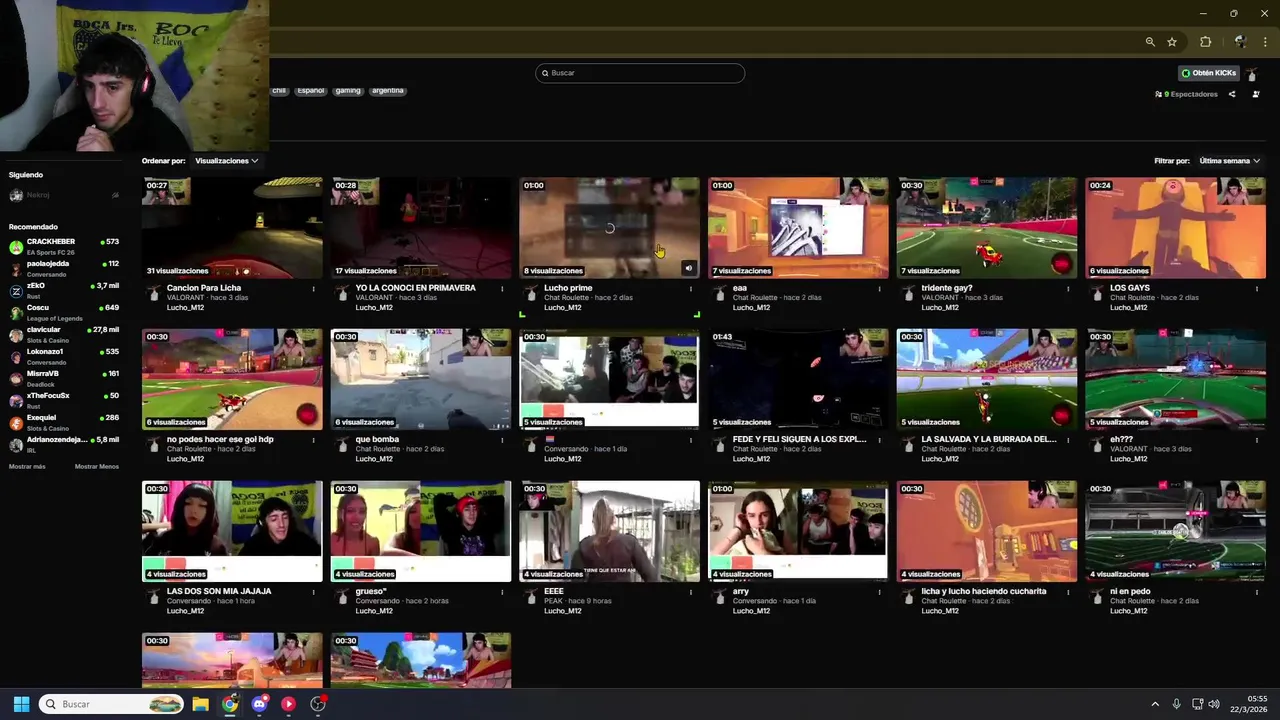Open paolaojedda channel in sidebar
Image resolution: width=1280 pixels, height=720 pixels.
click(x=64, y=268)
